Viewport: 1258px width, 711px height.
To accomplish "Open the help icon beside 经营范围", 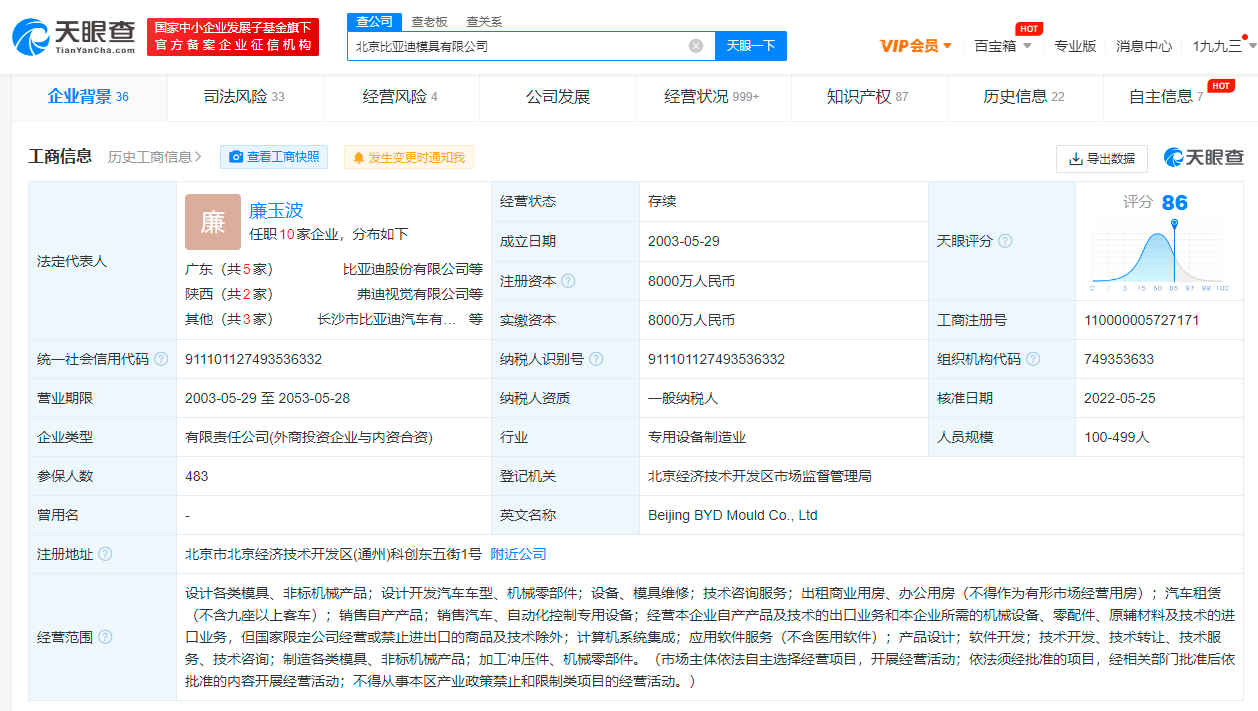I will 105,637.
